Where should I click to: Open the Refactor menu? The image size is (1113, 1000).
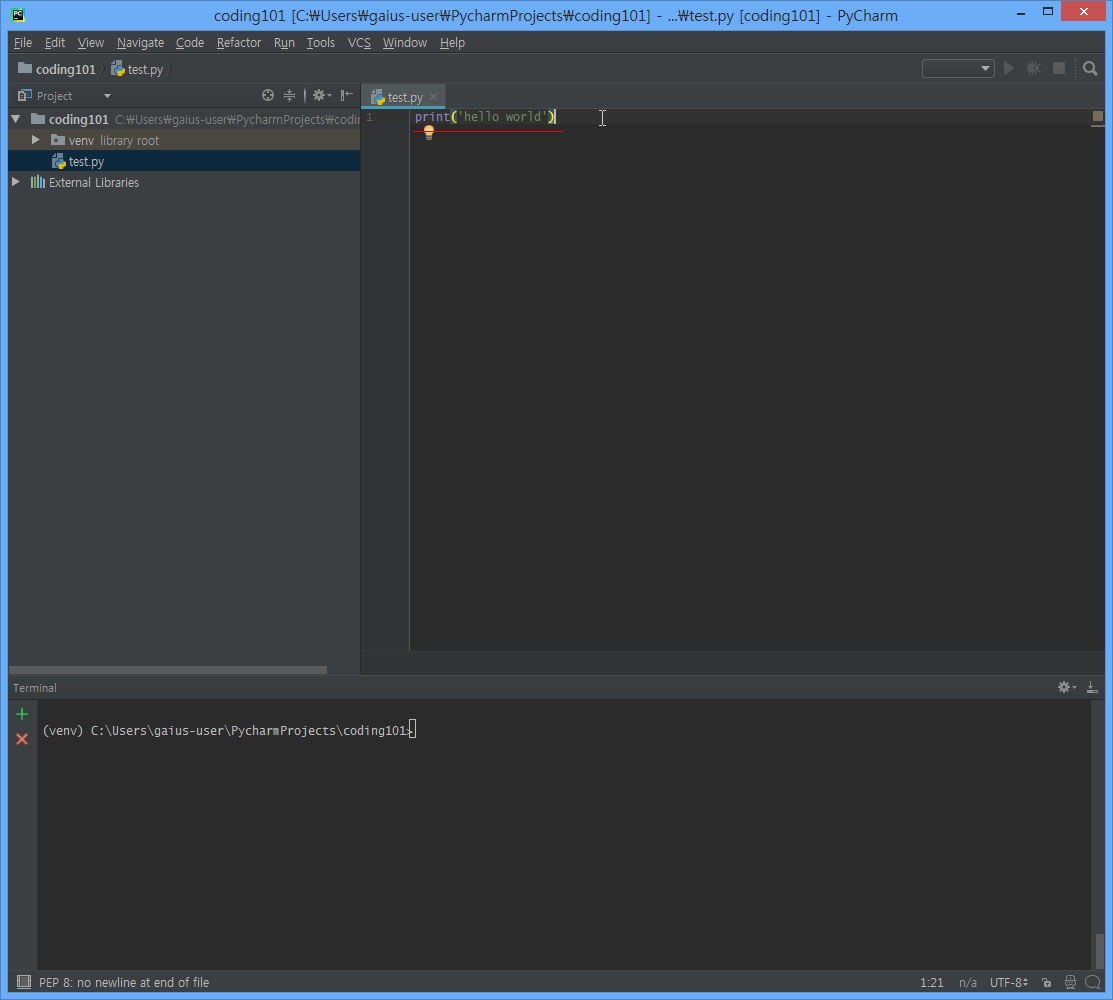pyautogui.click(x=238, y=43)
